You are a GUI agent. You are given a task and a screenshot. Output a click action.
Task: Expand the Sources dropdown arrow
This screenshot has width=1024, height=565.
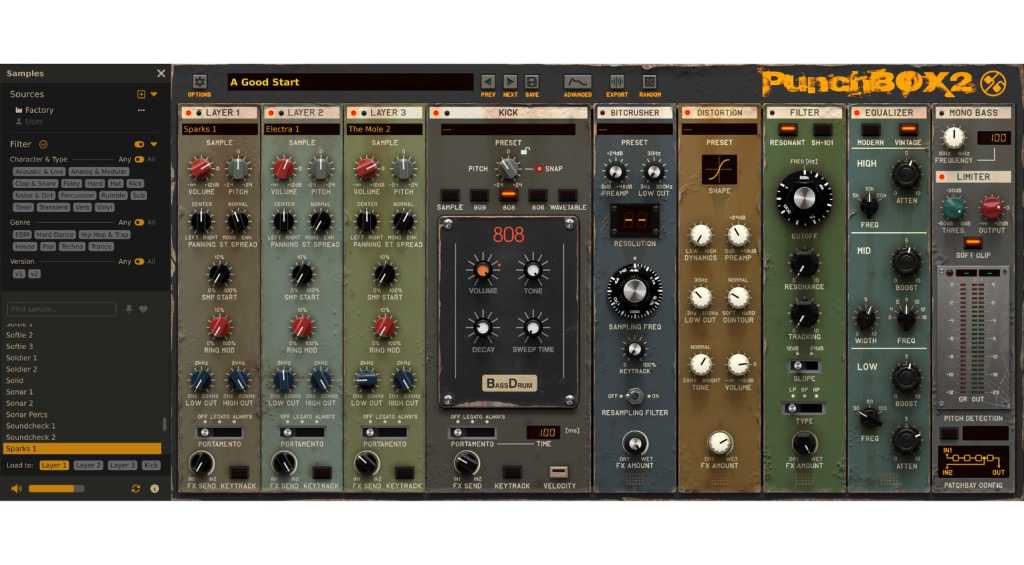154,94
